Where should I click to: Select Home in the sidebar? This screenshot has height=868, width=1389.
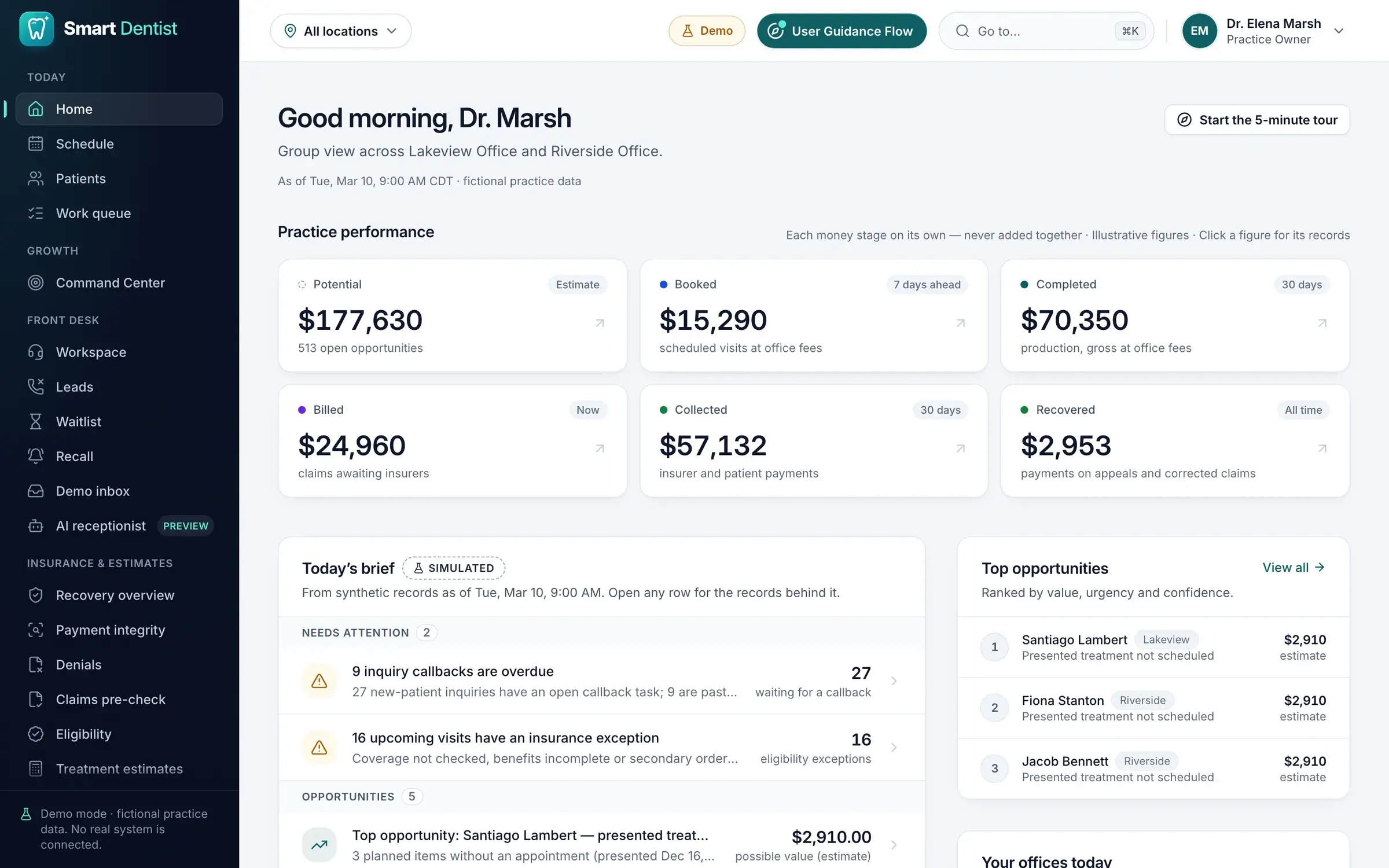pyautogui.click(x=119, y=109)
